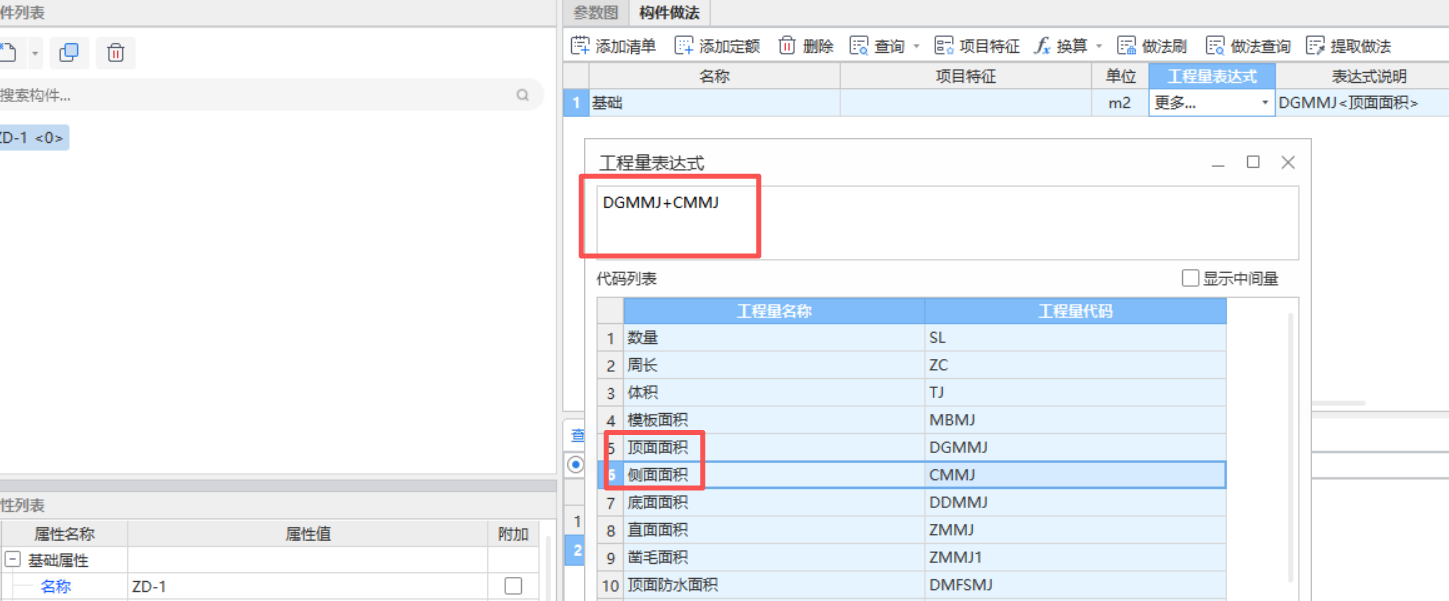The height and width of the screenshot is (601, 1449).
Task: Select the 周长 row
Action: [x=912, y=365]
